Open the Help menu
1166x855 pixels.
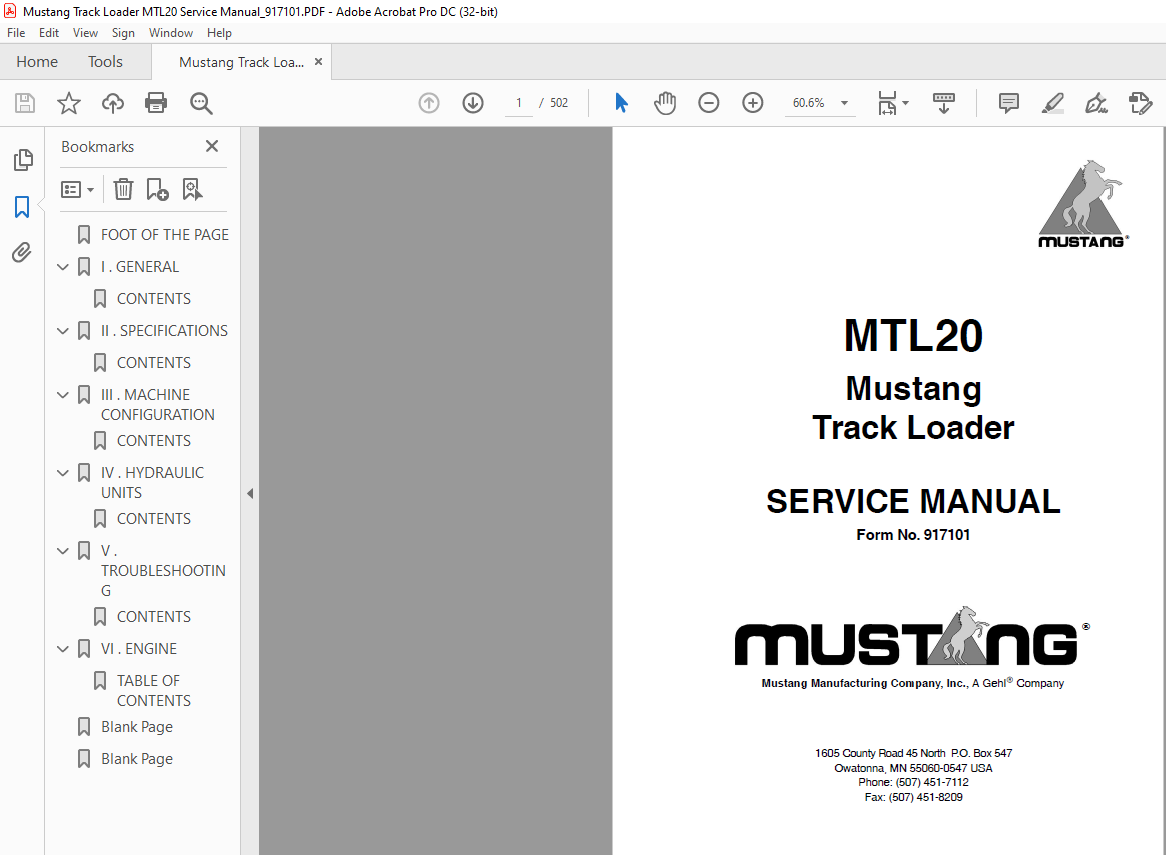point(219,33)
